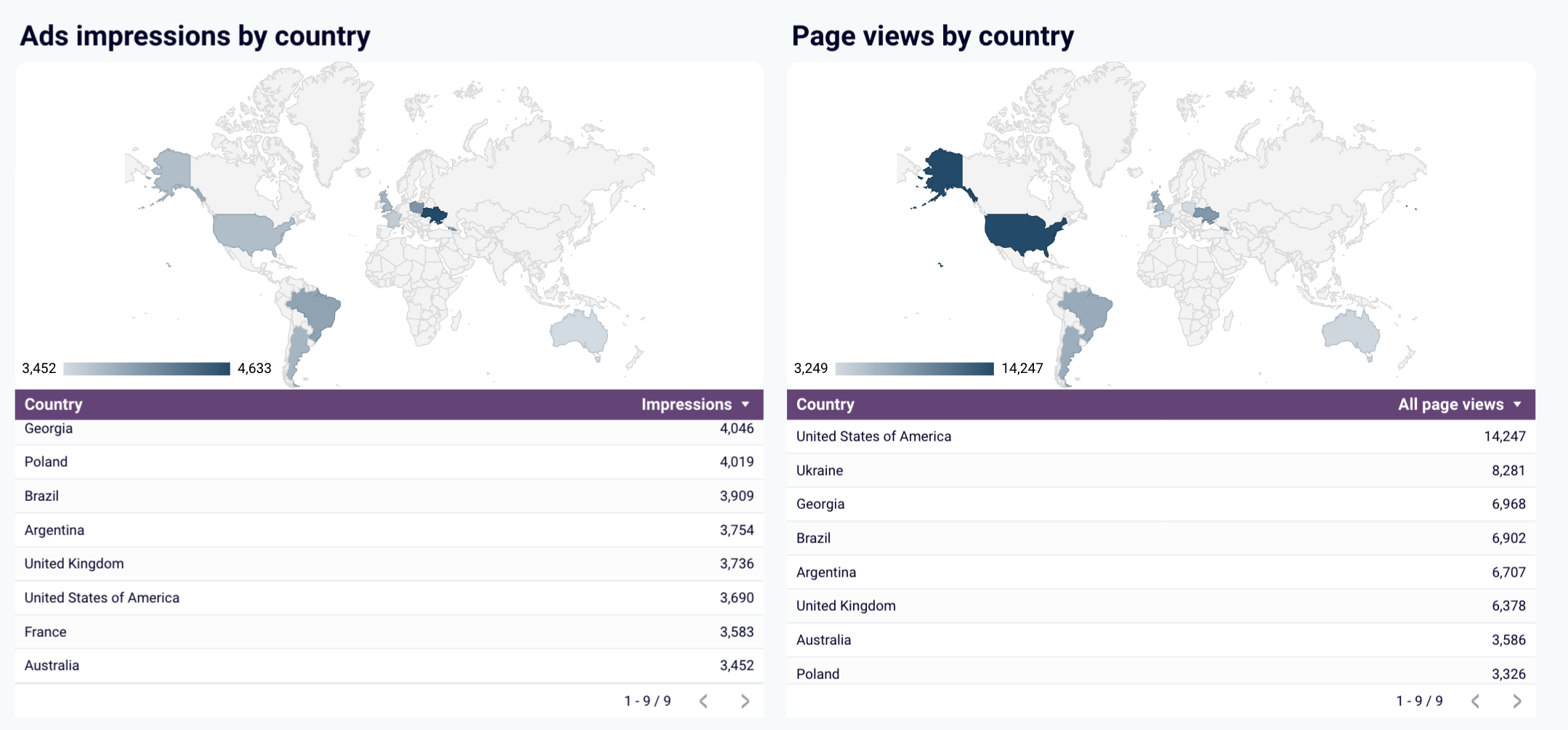This screenshot has height=730, width=1568.
Task: Select Ukraine row in page views table
Action: pyautogui.click(x=1160, y=470)
